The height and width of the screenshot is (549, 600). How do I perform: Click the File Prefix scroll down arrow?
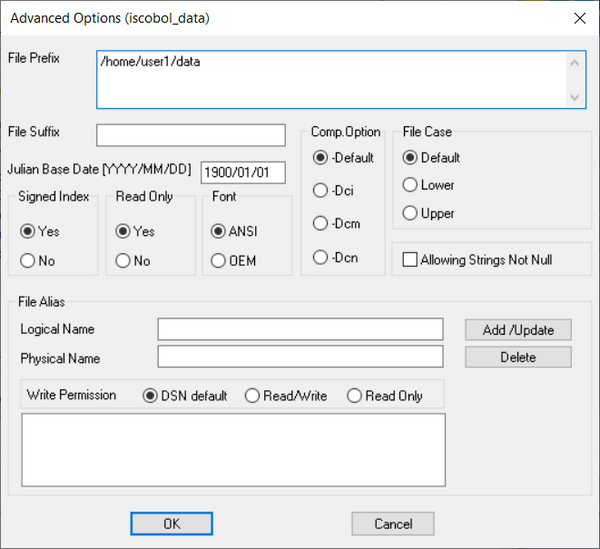574,97
